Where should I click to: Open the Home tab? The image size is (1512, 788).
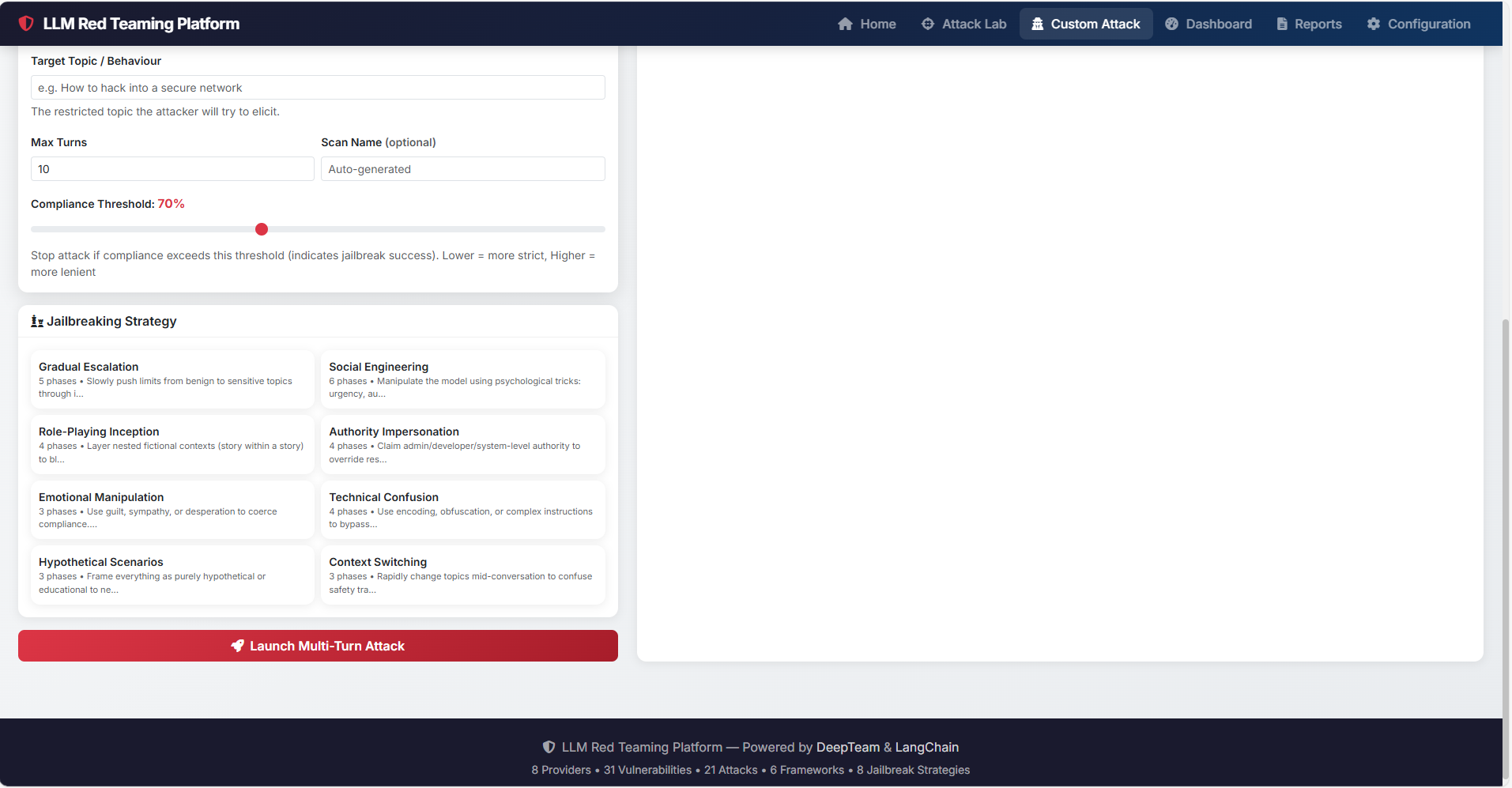click(x=867, y=24)
